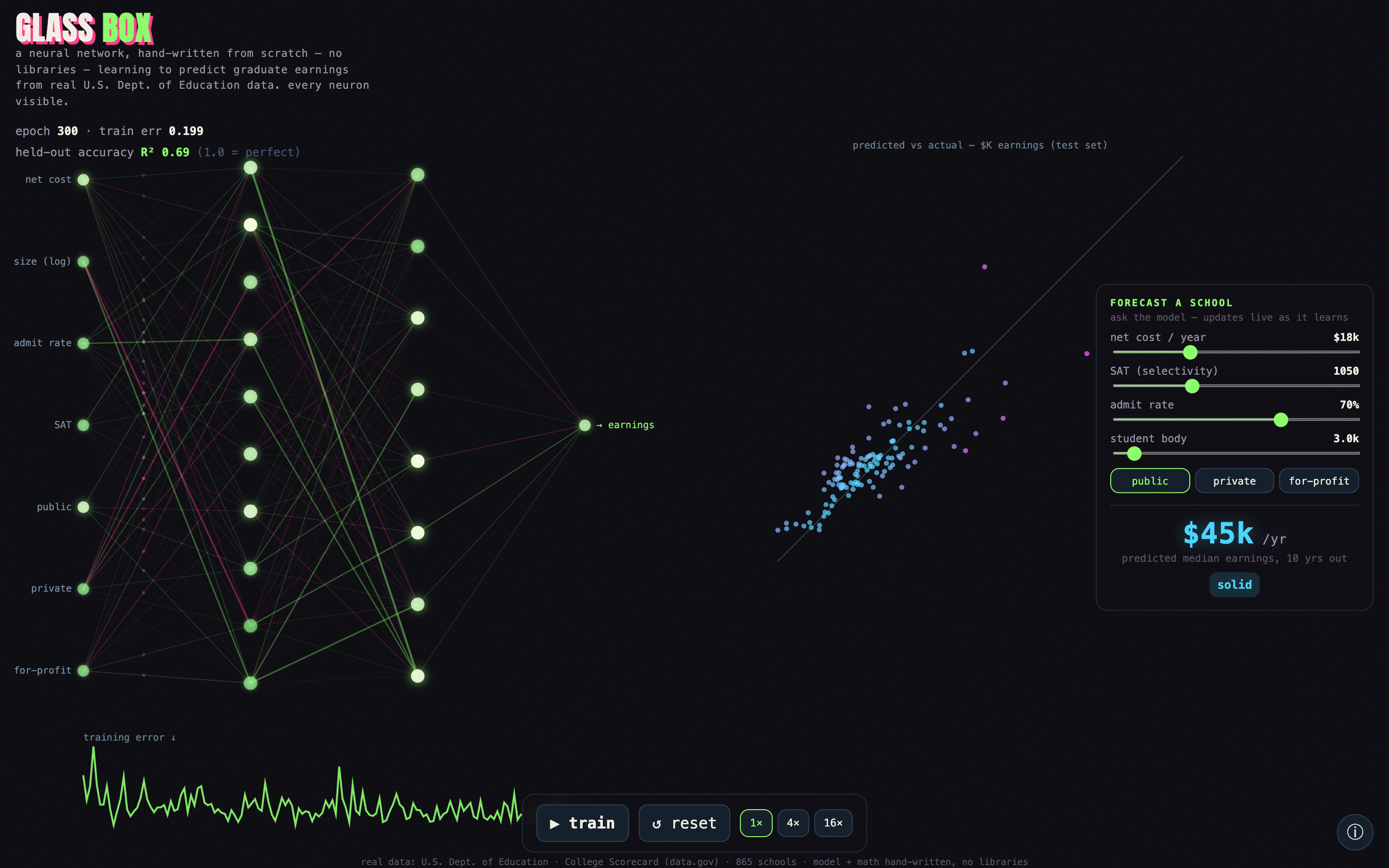The width and height of the screenshot is (1389, 868).
Task: Select the for-profit school type
Action: (1319, 480)
